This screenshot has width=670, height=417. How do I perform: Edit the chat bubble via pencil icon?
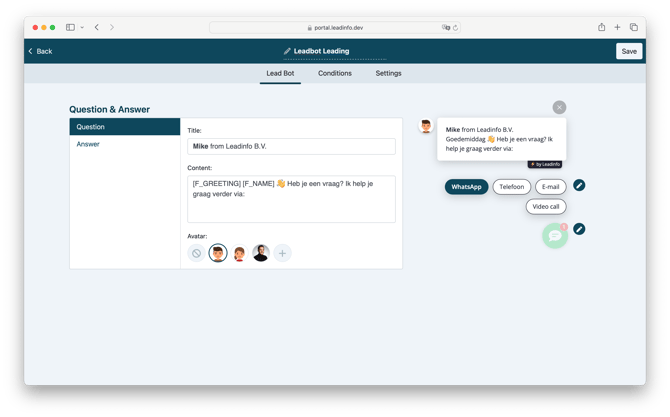coord(579,229)
